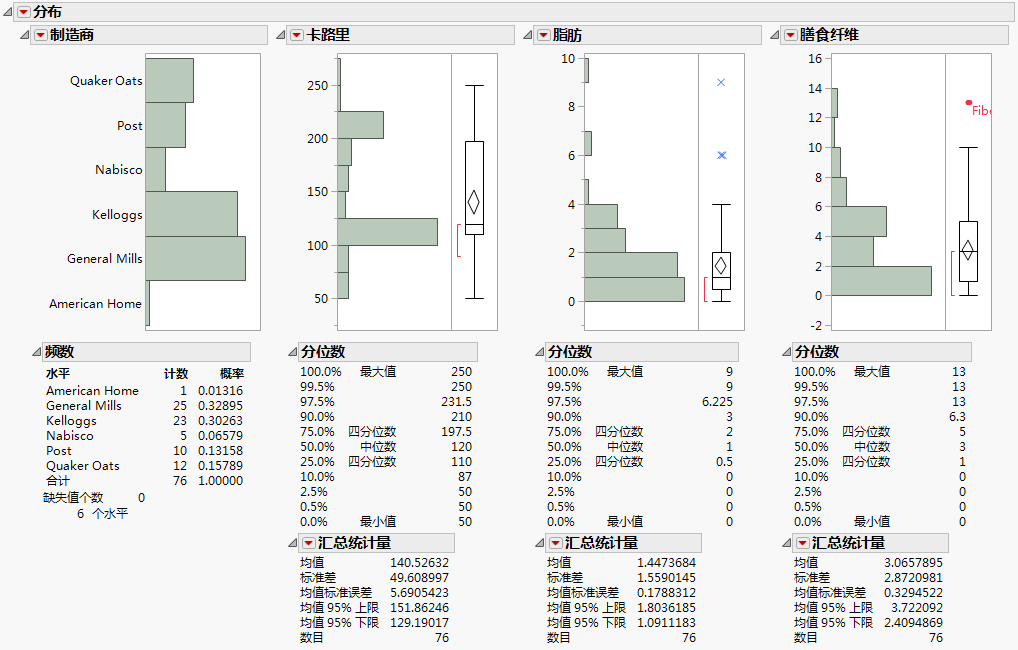Click the 卡路里 mean value 140.52632

pos(419,563)
